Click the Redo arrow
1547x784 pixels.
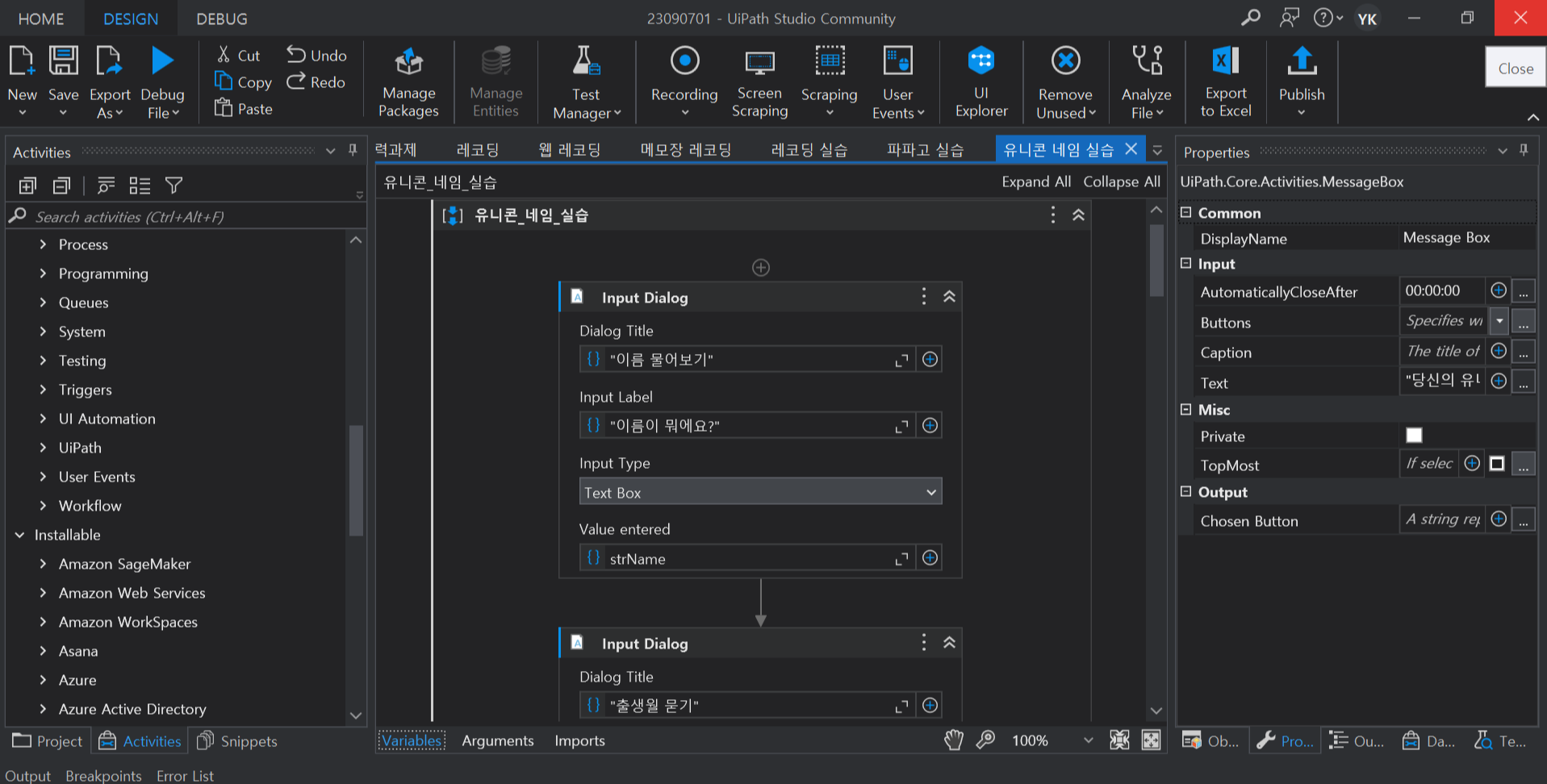(x=296, y=81)
